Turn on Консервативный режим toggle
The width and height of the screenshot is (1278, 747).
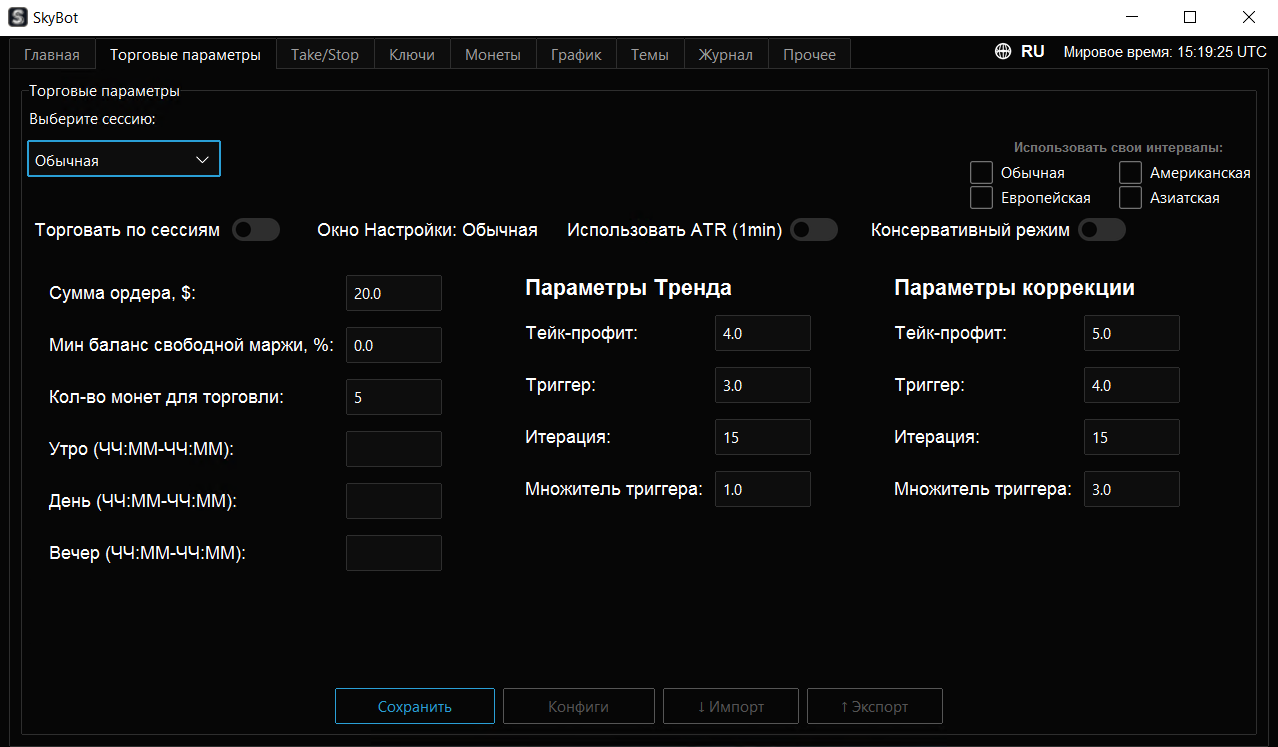tap(1102, 230)
